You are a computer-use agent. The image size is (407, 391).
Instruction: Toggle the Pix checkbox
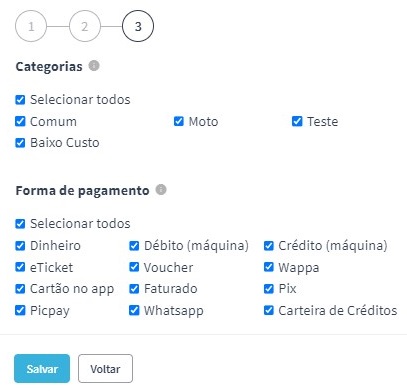(x=269, y=288)
